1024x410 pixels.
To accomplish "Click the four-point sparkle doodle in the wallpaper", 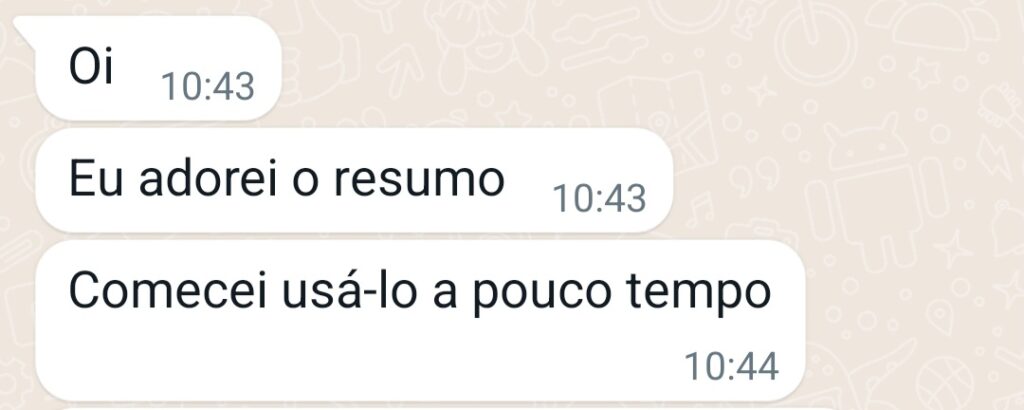I will pyautogui.click(x=761, y=91).
